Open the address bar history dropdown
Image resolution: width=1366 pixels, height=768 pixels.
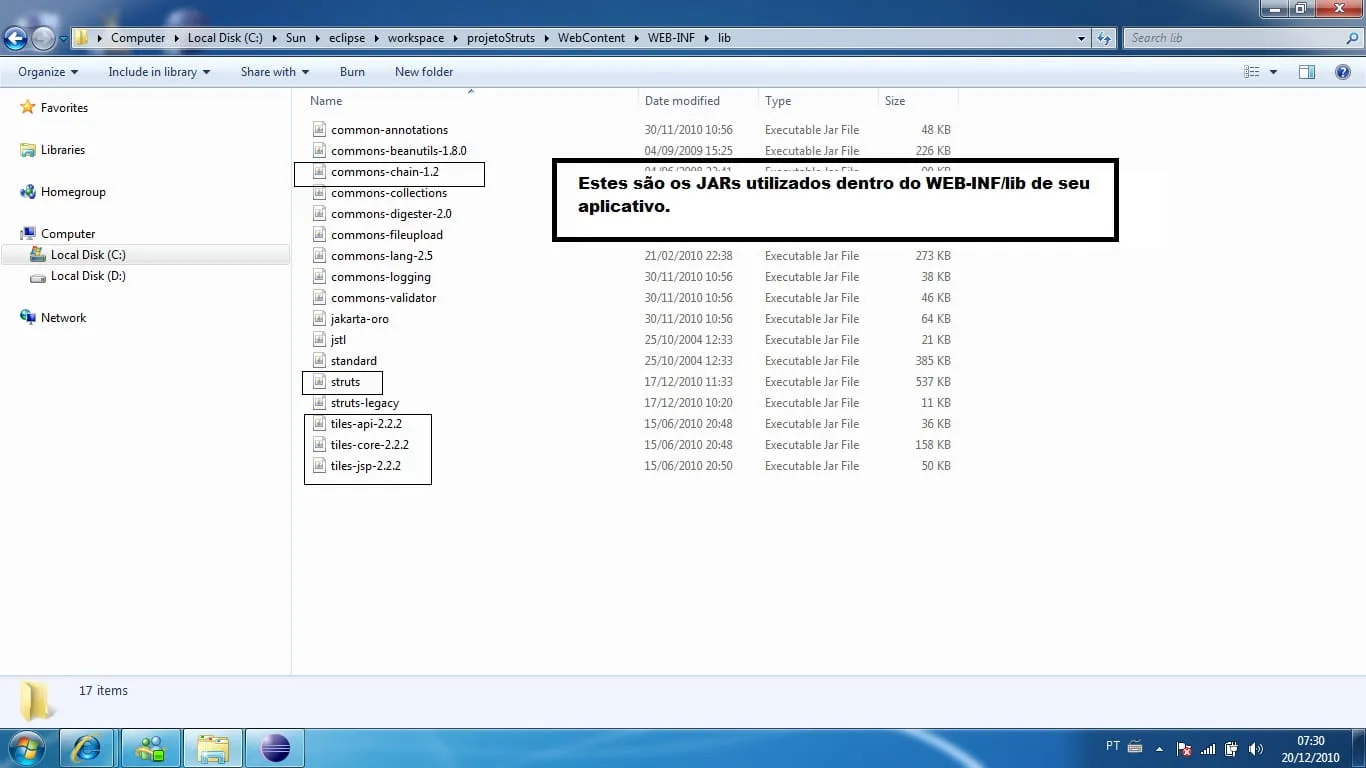click(1082, 39)
